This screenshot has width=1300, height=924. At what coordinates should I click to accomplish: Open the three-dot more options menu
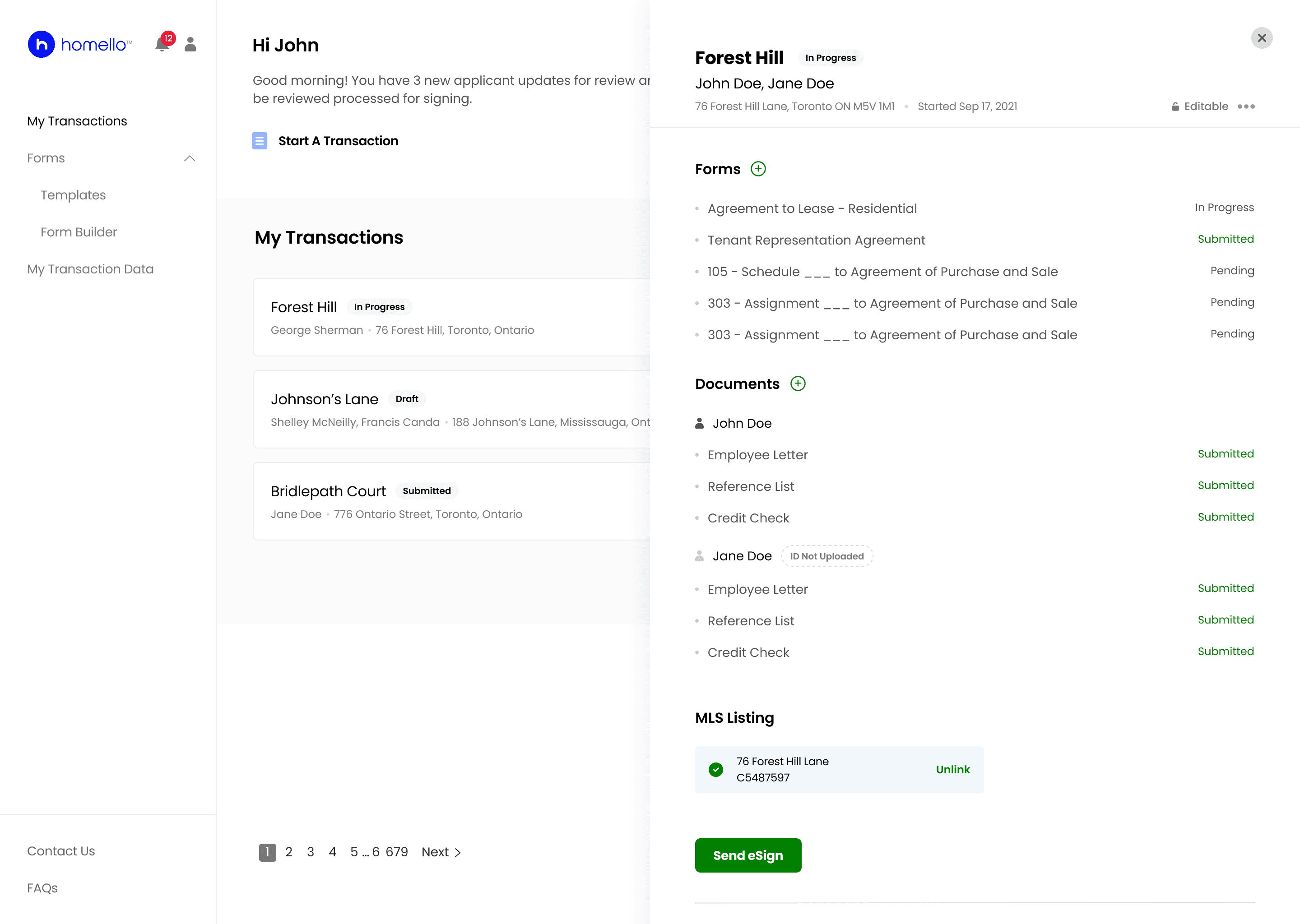(1246, 106)
